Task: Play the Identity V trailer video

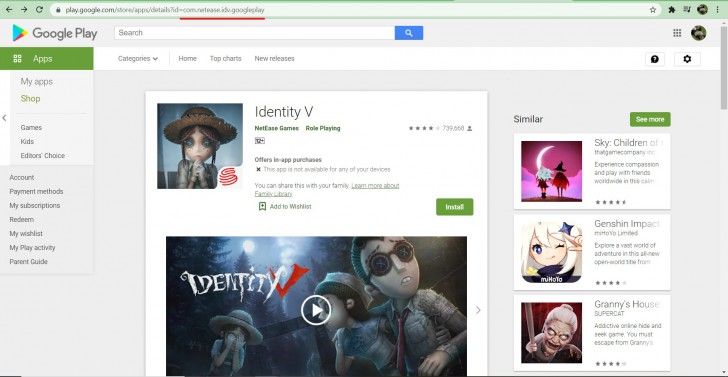Action: (x=316, y=310)
